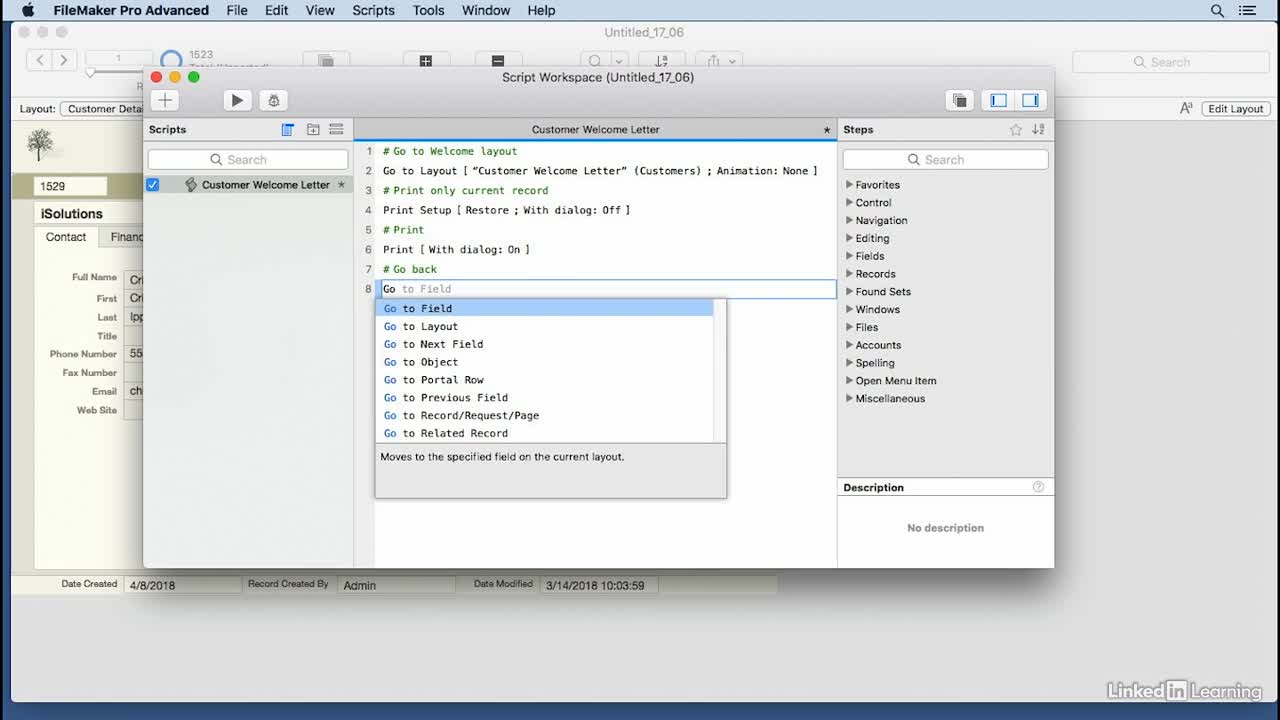Click the Description help question mark icon
Image resolution: width=1280 pixels, height=720 pixels.
coord(1038,487)
